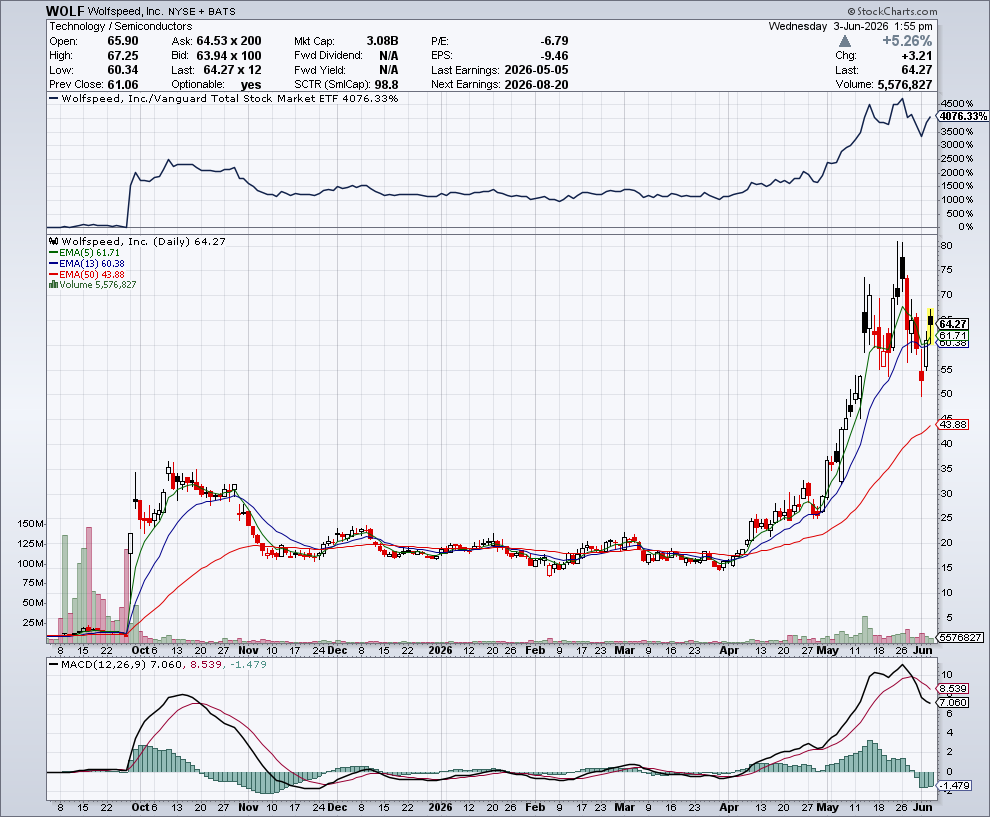990x817 pixels.
Task: Click the Chg value +3.21
Action: (x=916, y=56)
